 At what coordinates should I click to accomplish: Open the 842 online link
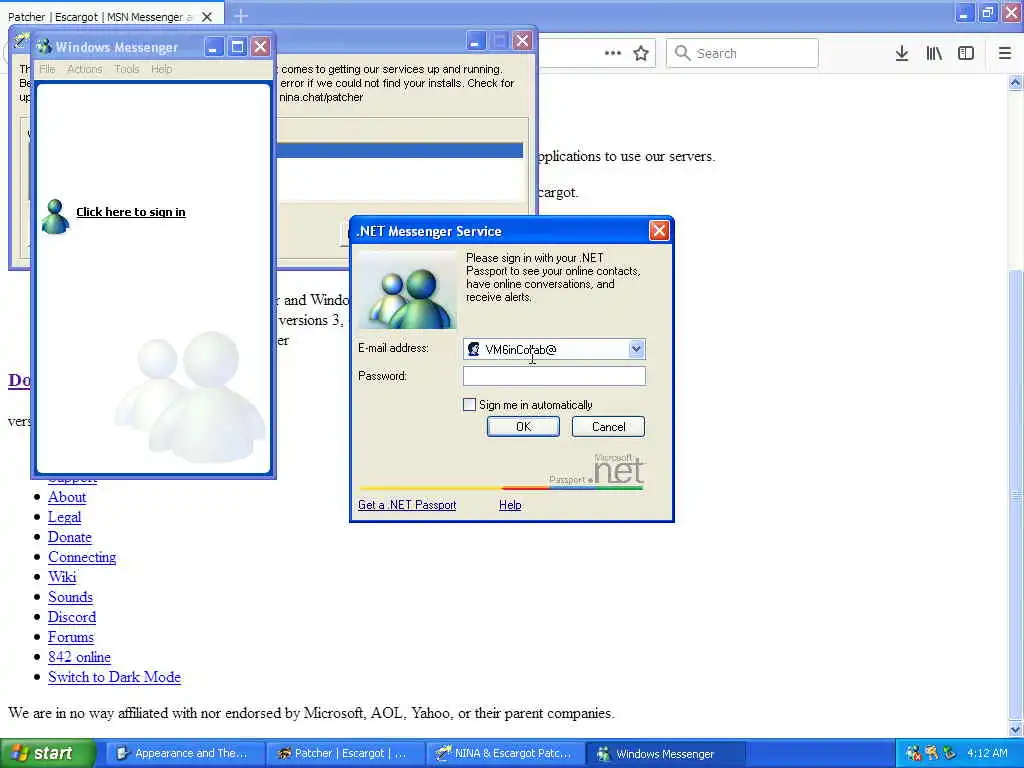80,658
